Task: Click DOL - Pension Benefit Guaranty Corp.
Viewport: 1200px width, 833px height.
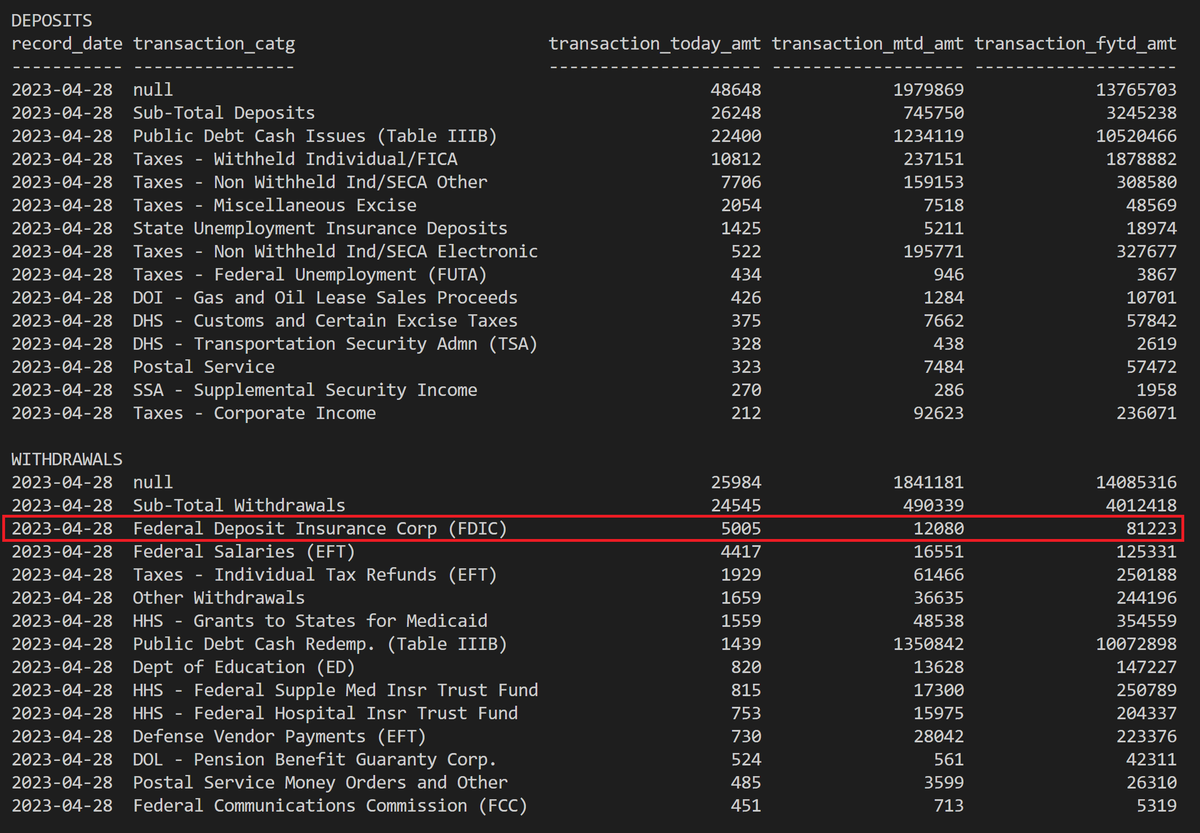Action: click(314, 758)
